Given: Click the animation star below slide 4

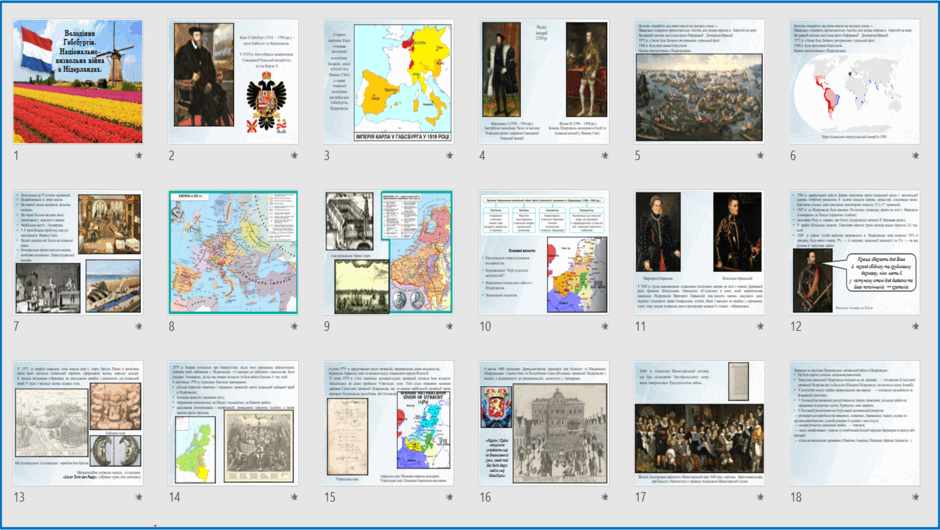Looking at the screenshot, I should [605, 156].
